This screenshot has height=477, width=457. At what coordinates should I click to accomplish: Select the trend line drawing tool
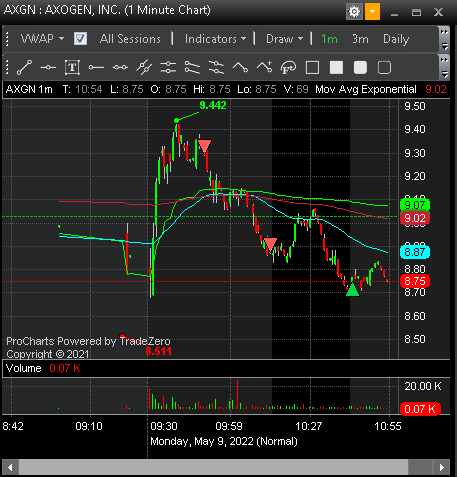click(x=24, y=68)
